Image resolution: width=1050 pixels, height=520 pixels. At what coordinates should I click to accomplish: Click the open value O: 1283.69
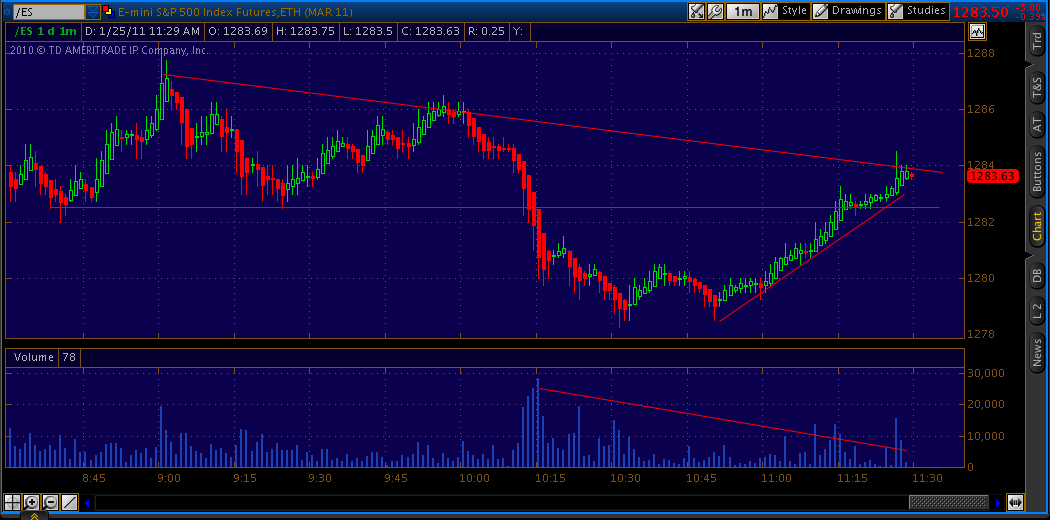[236, 31]
